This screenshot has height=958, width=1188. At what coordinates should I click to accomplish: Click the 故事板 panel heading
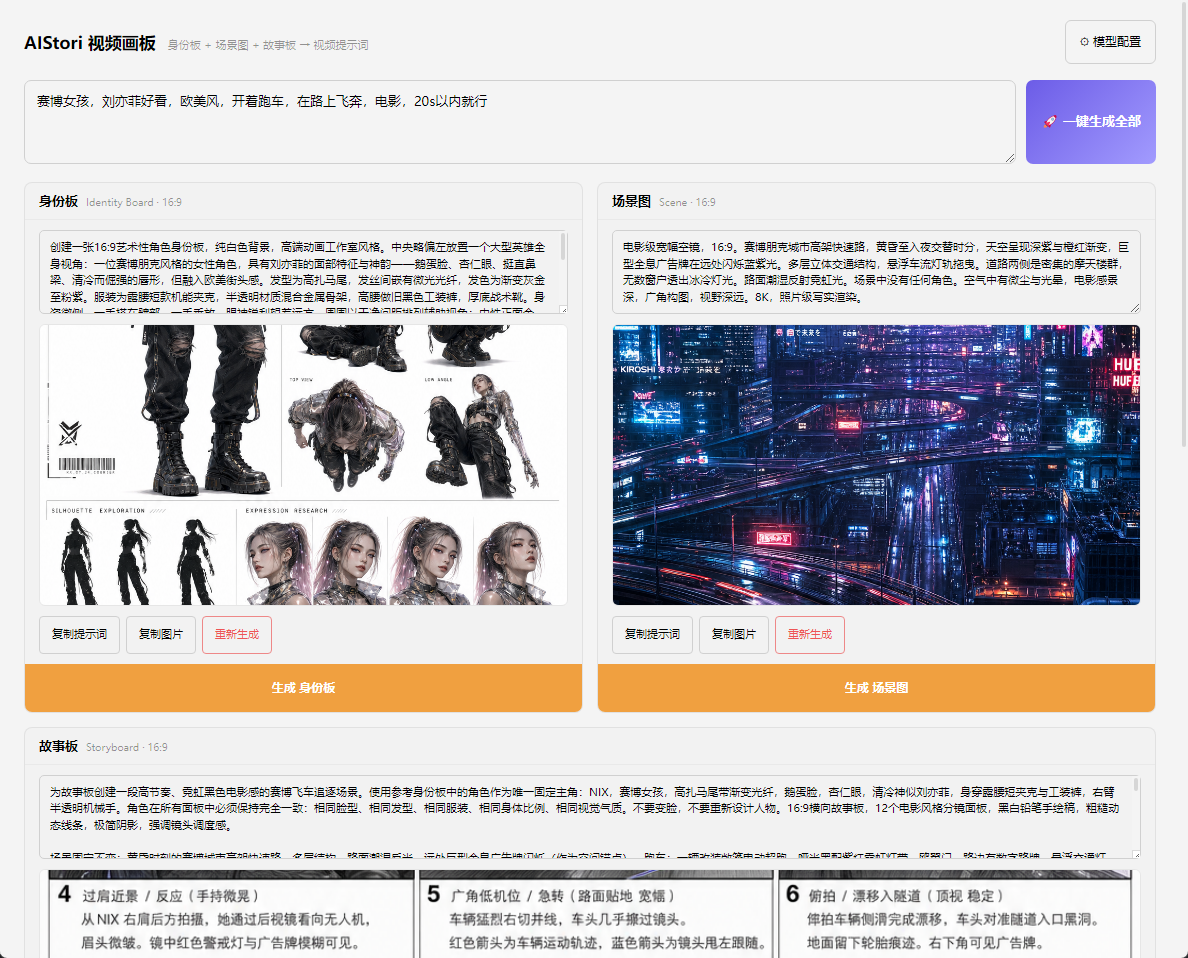58,747
